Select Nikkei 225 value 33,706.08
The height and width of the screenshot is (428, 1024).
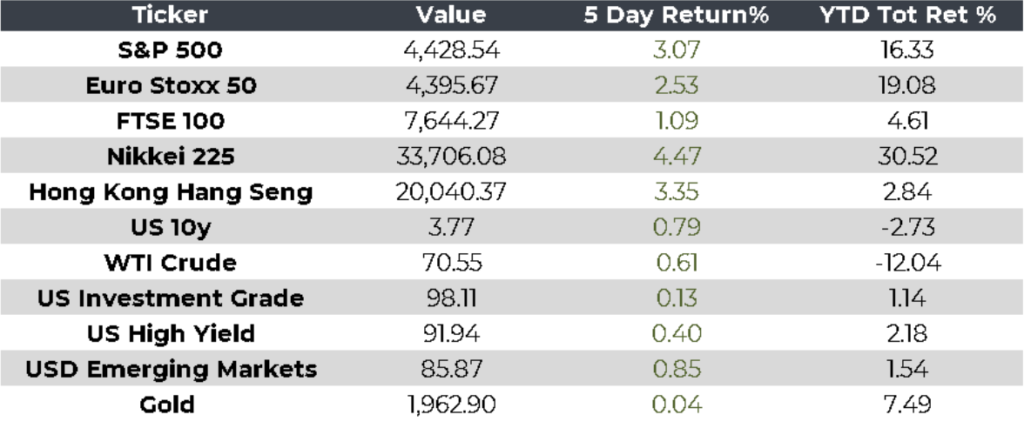click(x=450, y=156)
